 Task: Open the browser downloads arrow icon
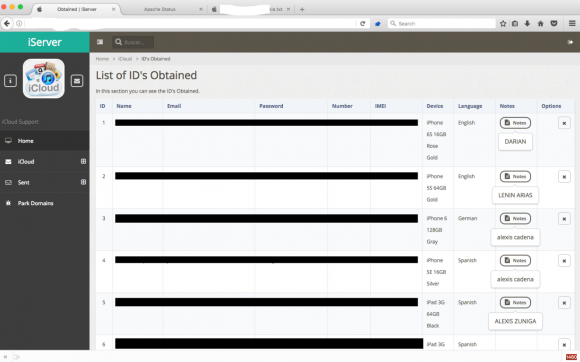pyautogui.click(x=527, y=24)
